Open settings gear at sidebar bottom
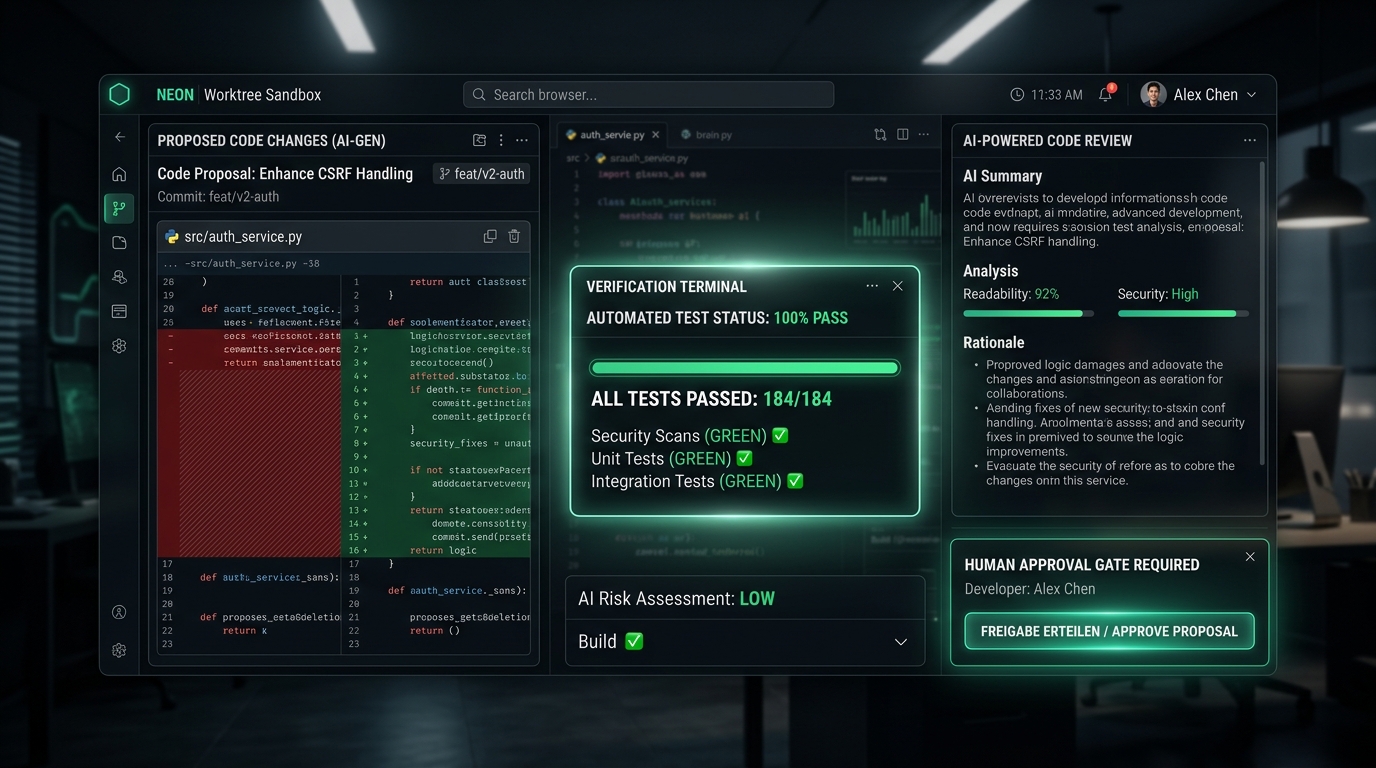Screen dimensions: 1376x768 (120, 650)
